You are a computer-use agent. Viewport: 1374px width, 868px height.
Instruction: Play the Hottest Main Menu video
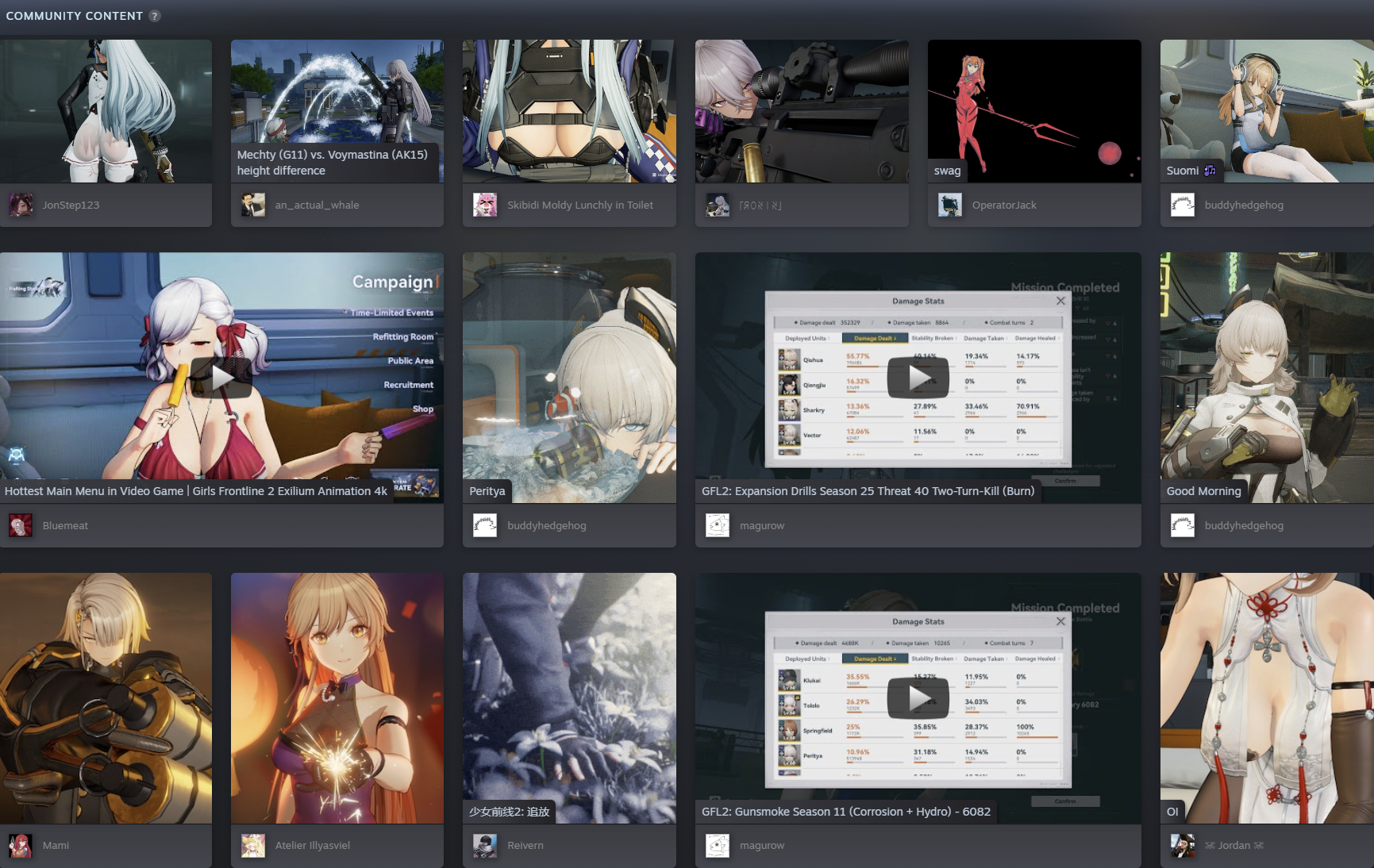pos(221,378)
